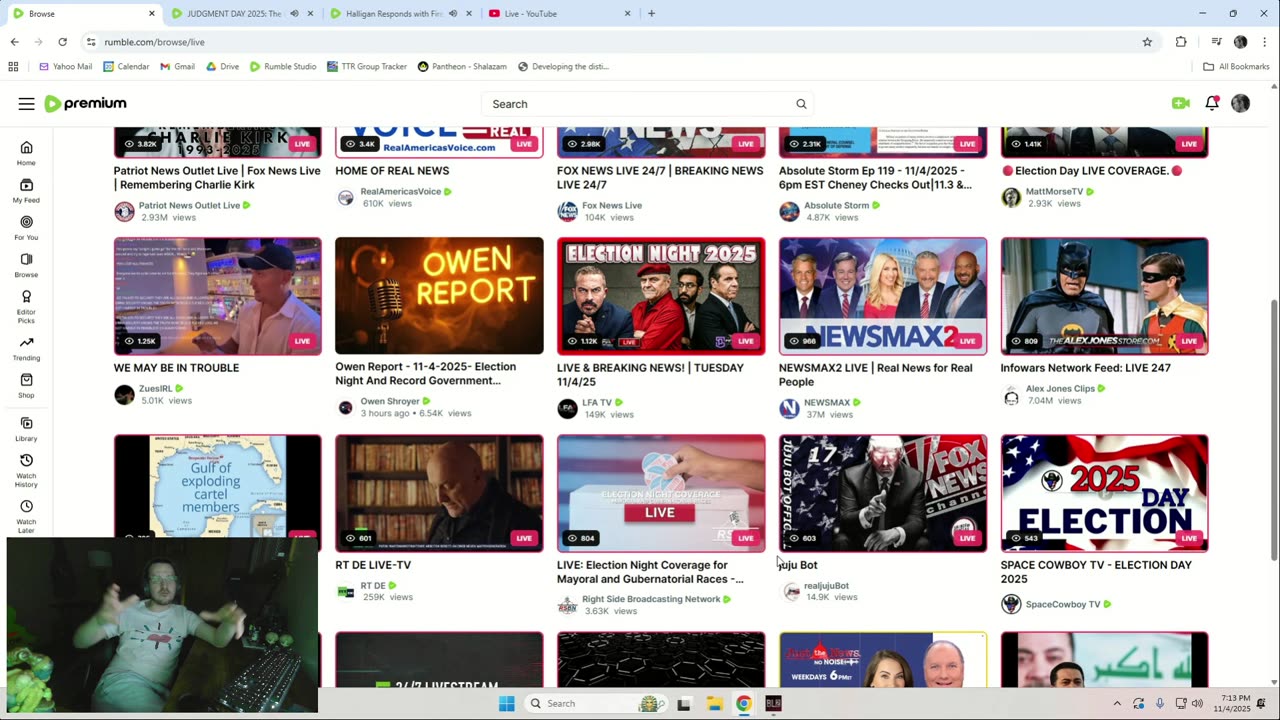This screenshot has height=720, width=1280.
Task: Open the Chrome apps grid icon
Action: (x=13, y=67)
